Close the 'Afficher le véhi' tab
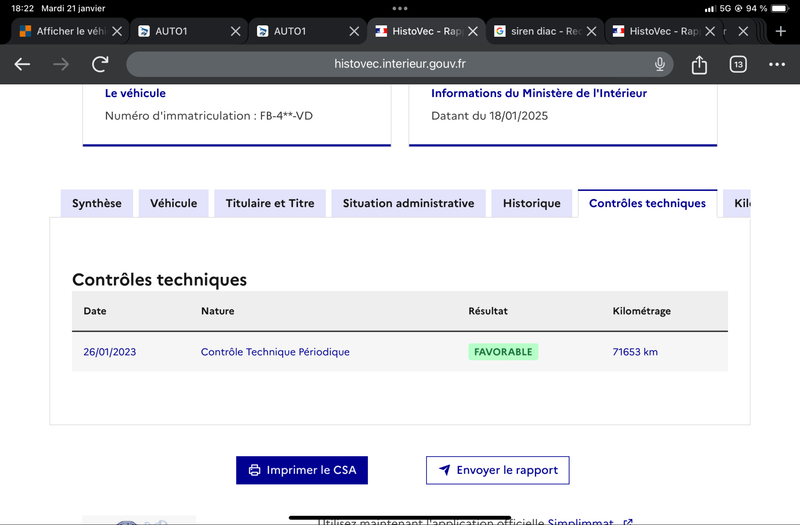 117,31
